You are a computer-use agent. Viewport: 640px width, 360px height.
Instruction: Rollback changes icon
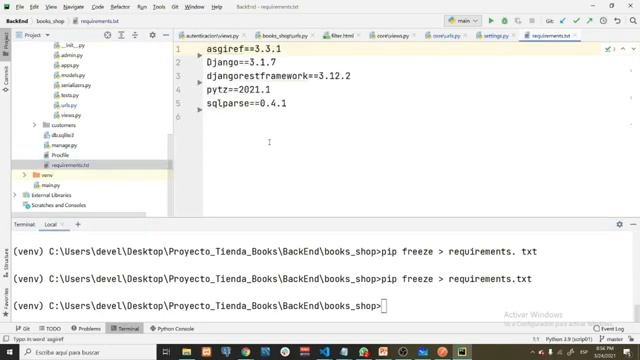tap(617, 21)
